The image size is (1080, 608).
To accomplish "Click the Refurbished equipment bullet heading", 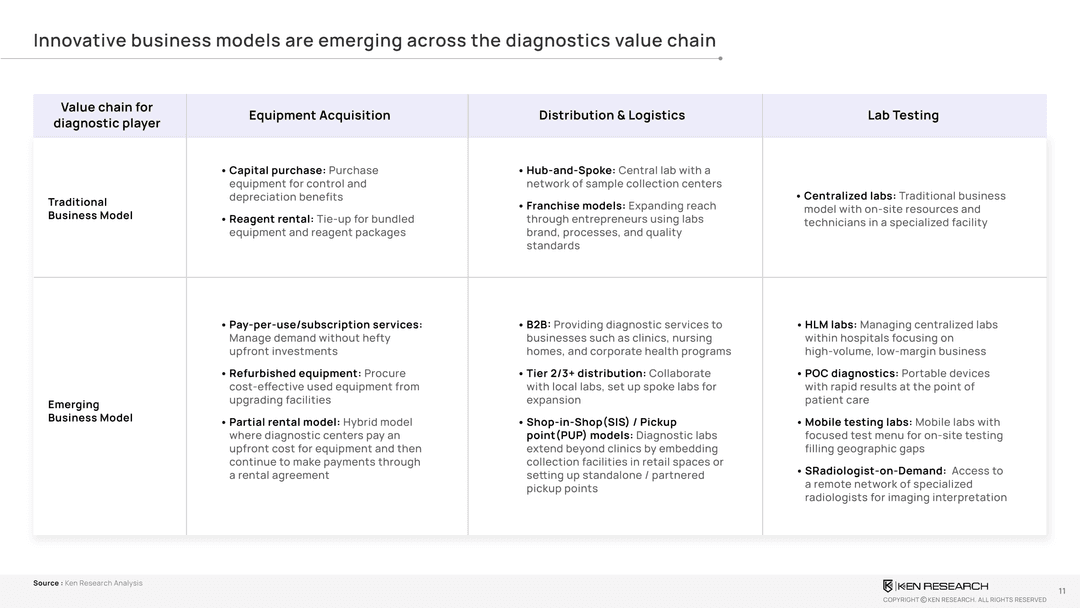I will [x=294, y=374].
